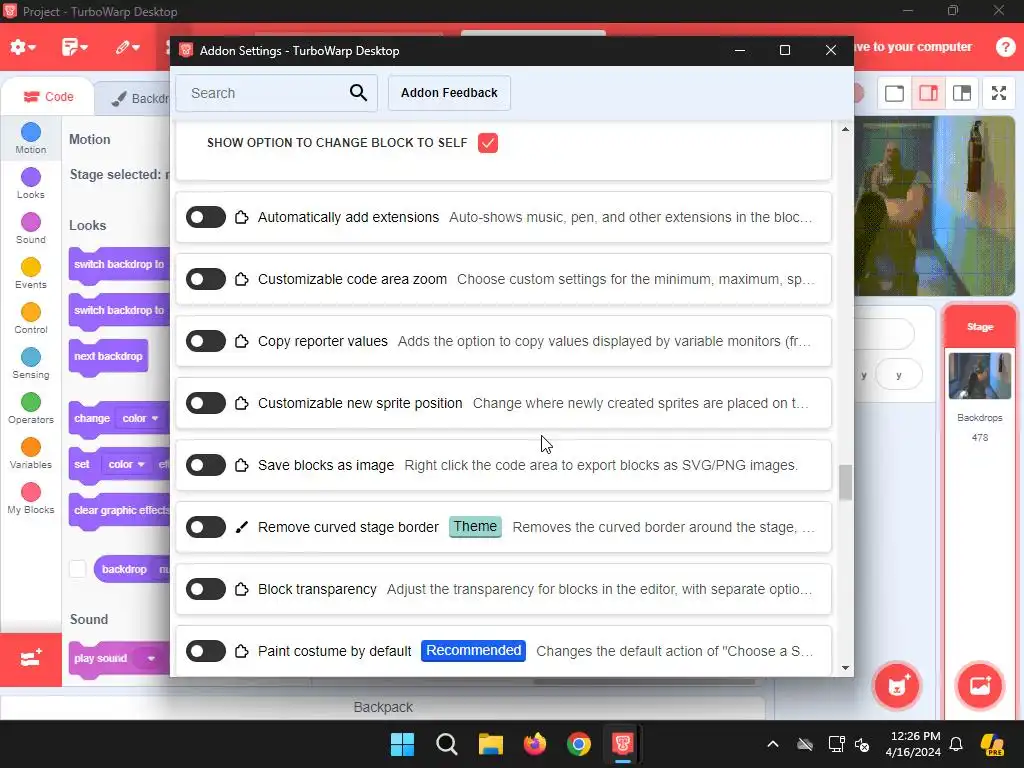Expand Automatically add extensions description
Screen dimensions: 1024x768
[631, 217]
